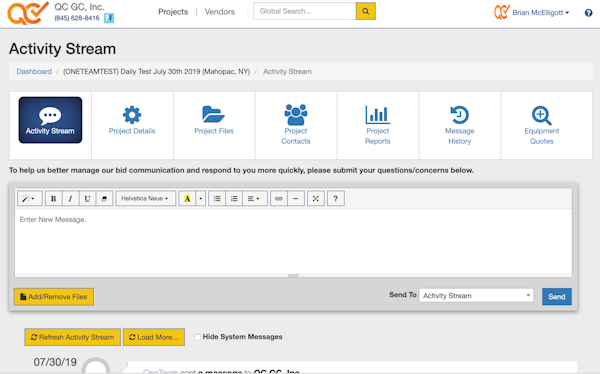Image resolution: width=600 pixels, height=374 pixels.
Task: Open the text color dropdown arrow
Action: click(201, 198)
